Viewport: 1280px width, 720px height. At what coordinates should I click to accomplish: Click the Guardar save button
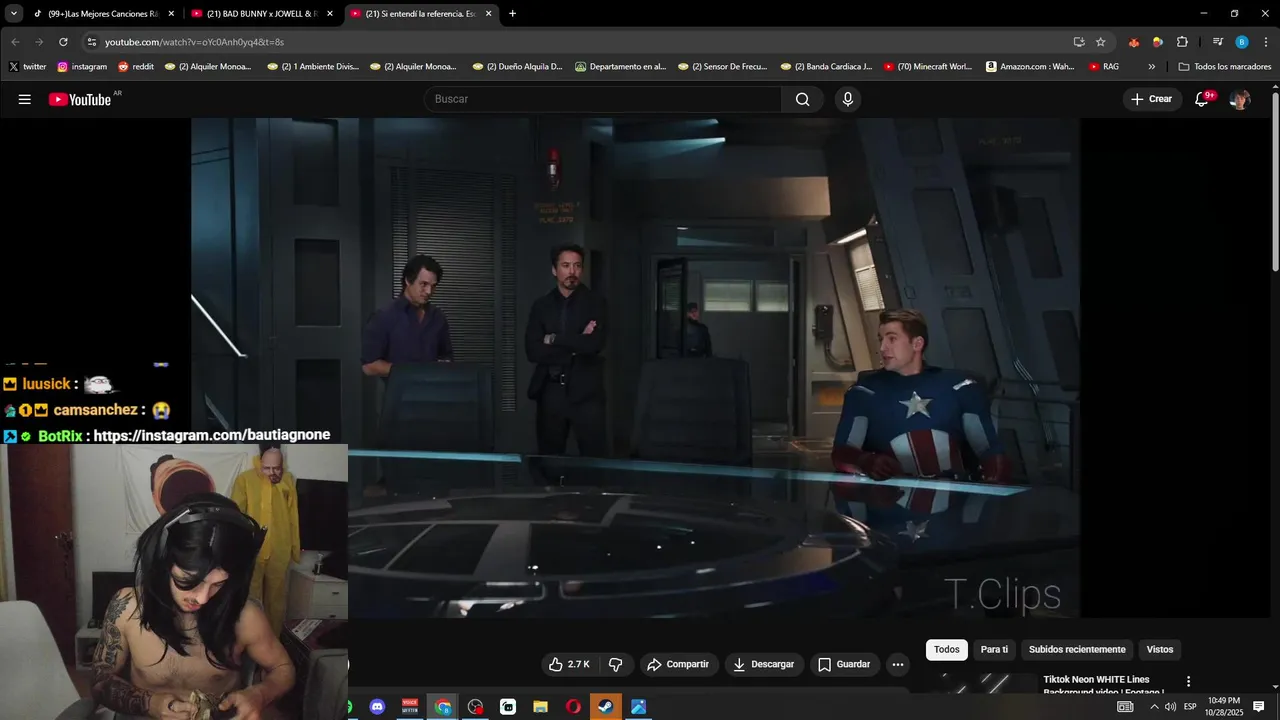pyautogui.click(x=844, y=664)
